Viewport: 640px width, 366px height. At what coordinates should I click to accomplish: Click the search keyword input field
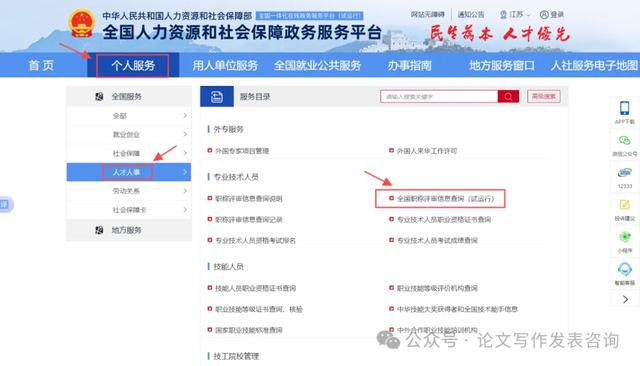pos(439,97)
